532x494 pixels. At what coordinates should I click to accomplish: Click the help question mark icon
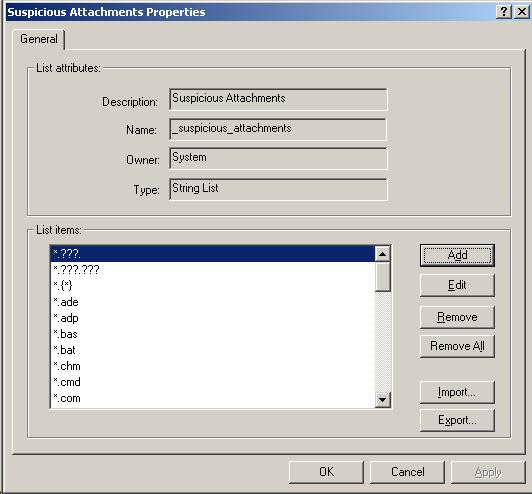pos(504,12)
